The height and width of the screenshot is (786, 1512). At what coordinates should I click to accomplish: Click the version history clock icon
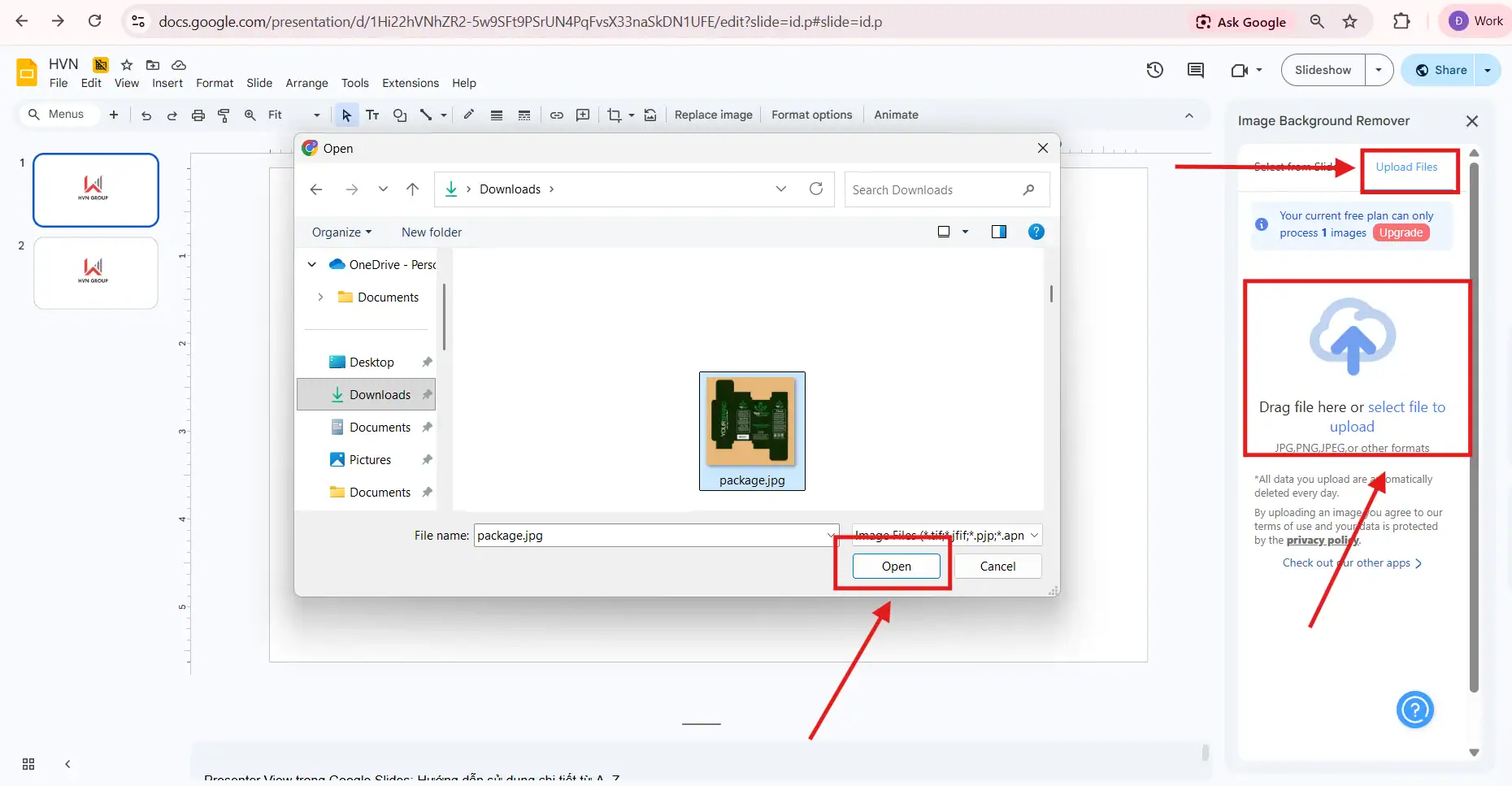coord(1154,70)
